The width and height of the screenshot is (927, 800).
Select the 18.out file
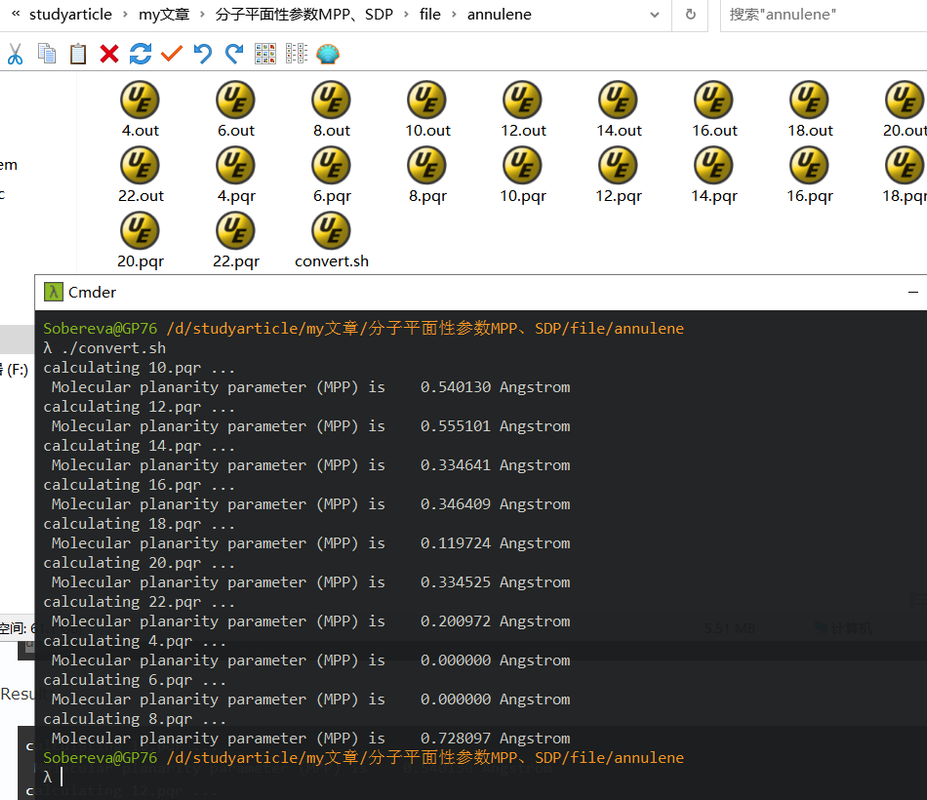tap(811, 110)
